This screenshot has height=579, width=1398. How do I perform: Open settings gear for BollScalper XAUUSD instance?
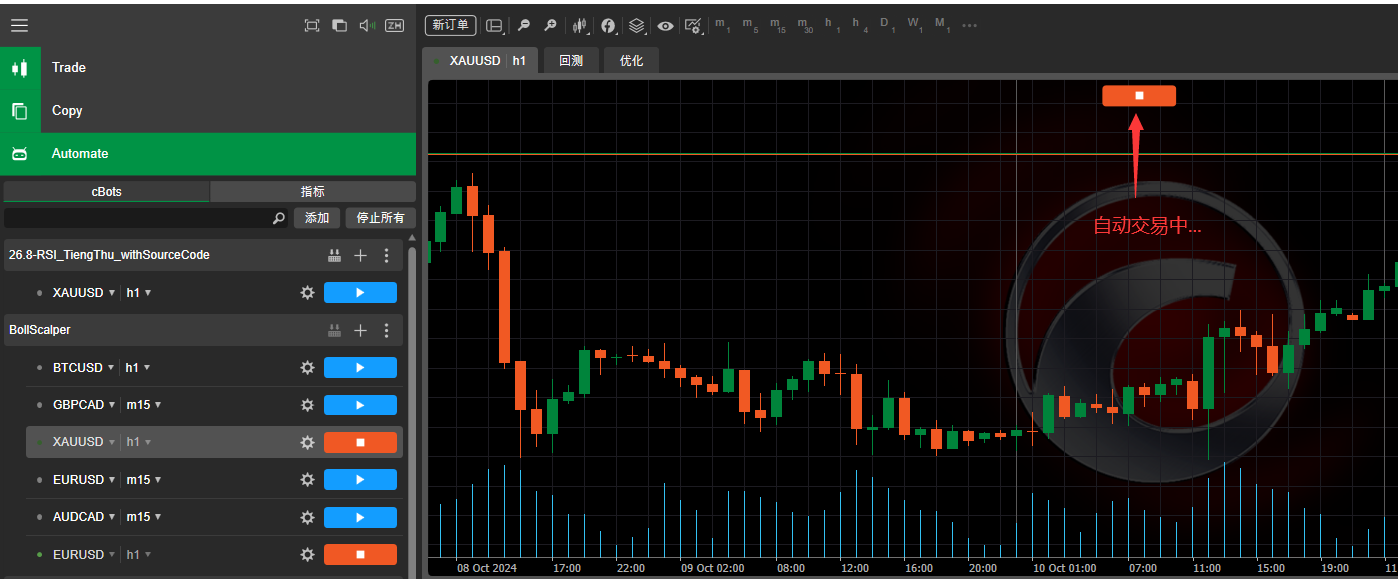point(307,442)
